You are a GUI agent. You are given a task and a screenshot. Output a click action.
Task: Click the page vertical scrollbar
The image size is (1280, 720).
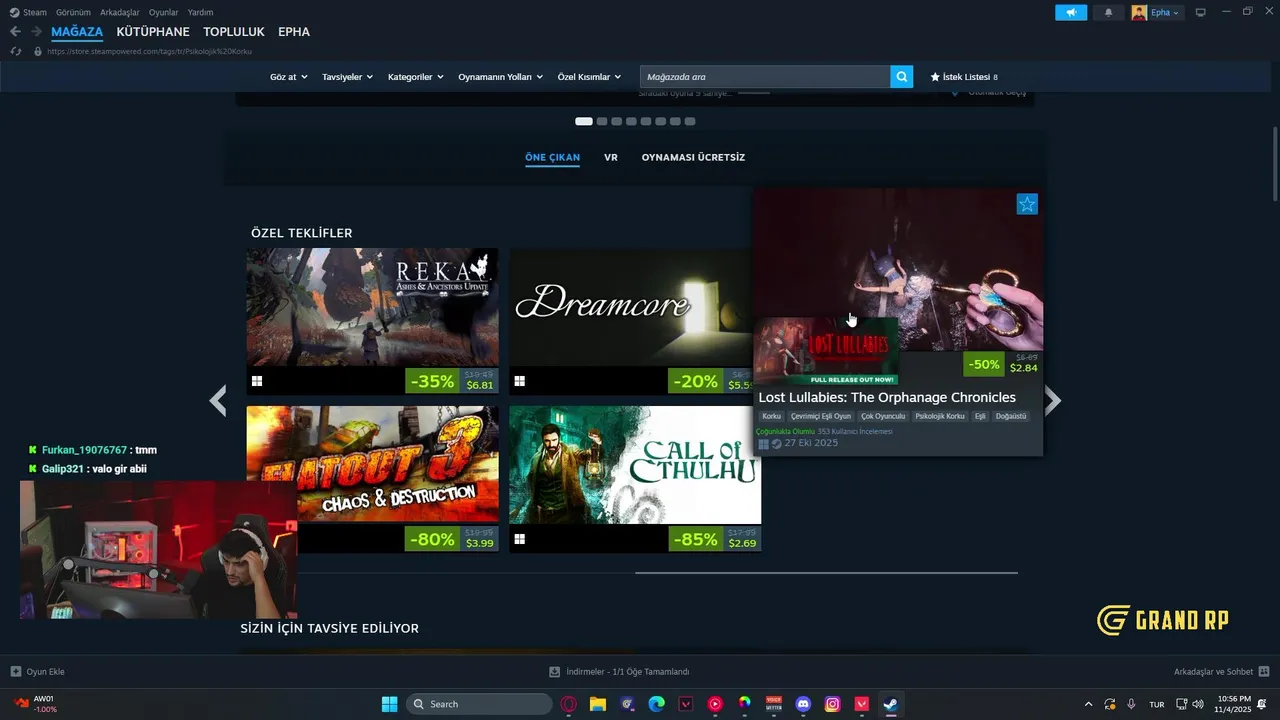[x=1274, y=163]
